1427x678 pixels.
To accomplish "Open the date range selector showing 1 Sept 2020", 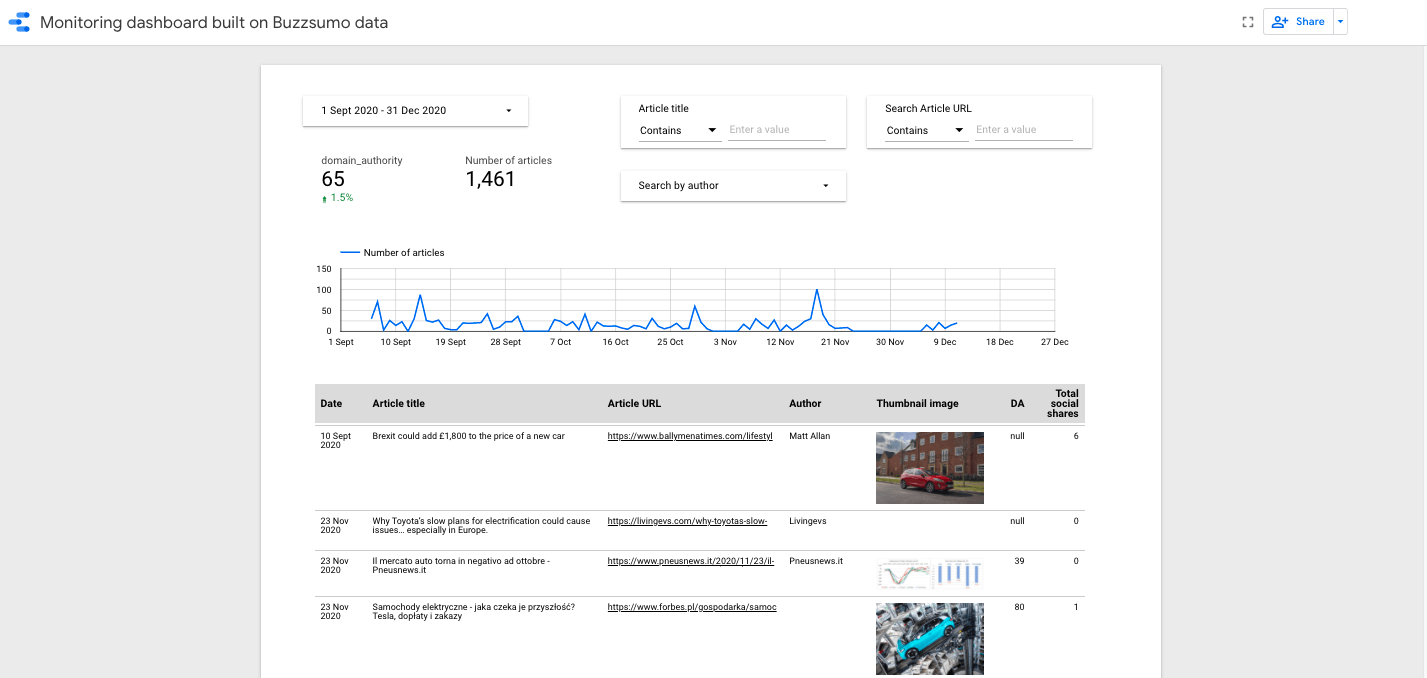I will [414, 110].
